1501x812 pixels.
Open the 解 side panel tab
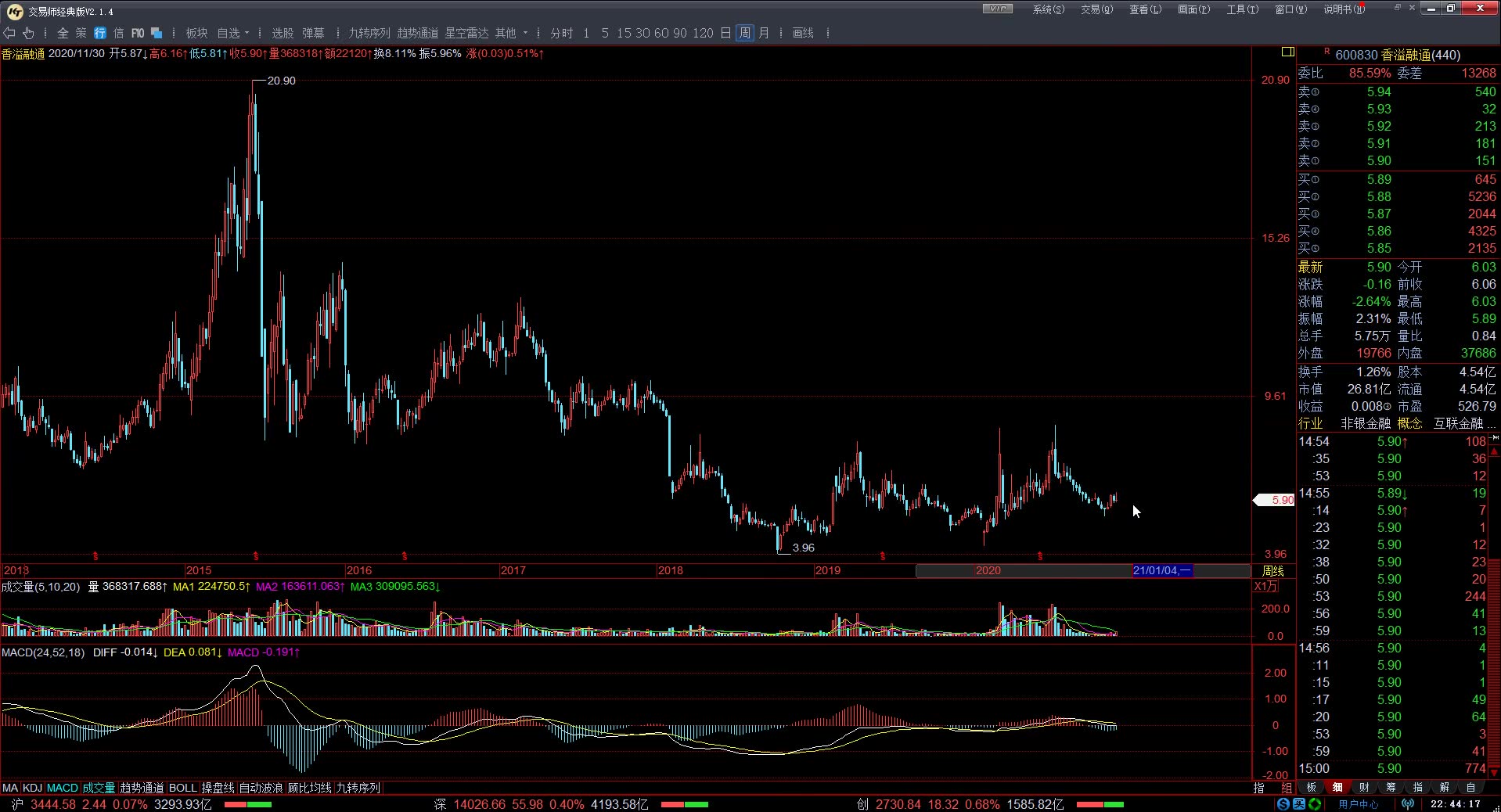pos(1444,787)
